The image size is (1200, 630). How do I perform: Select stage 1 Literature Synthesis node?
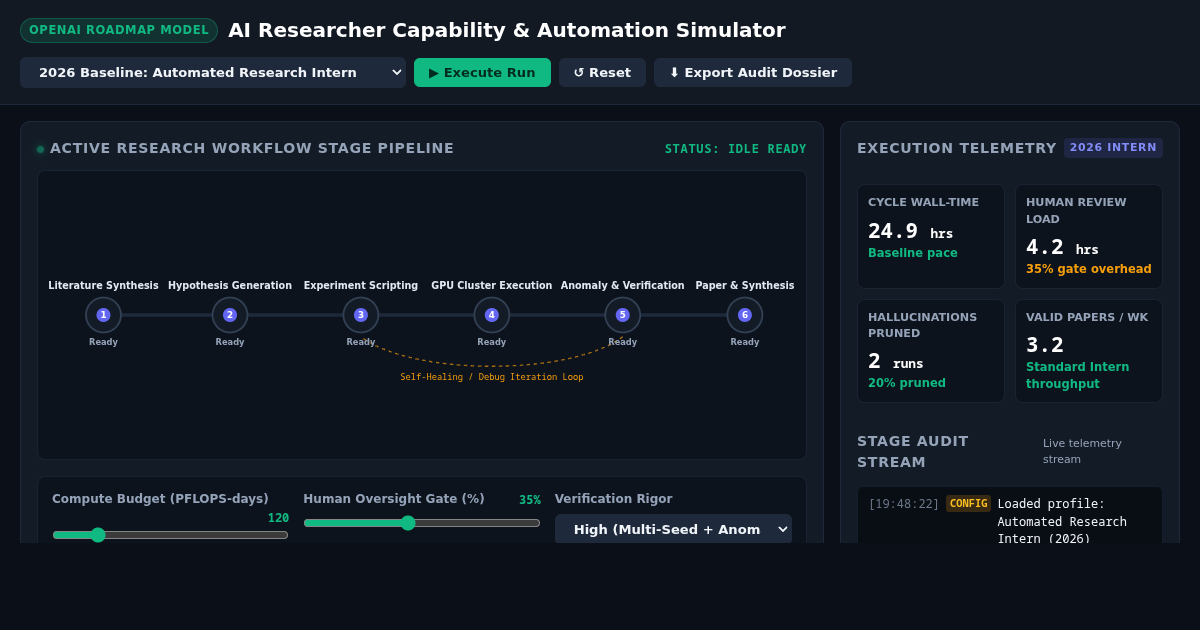coord(103,315)
